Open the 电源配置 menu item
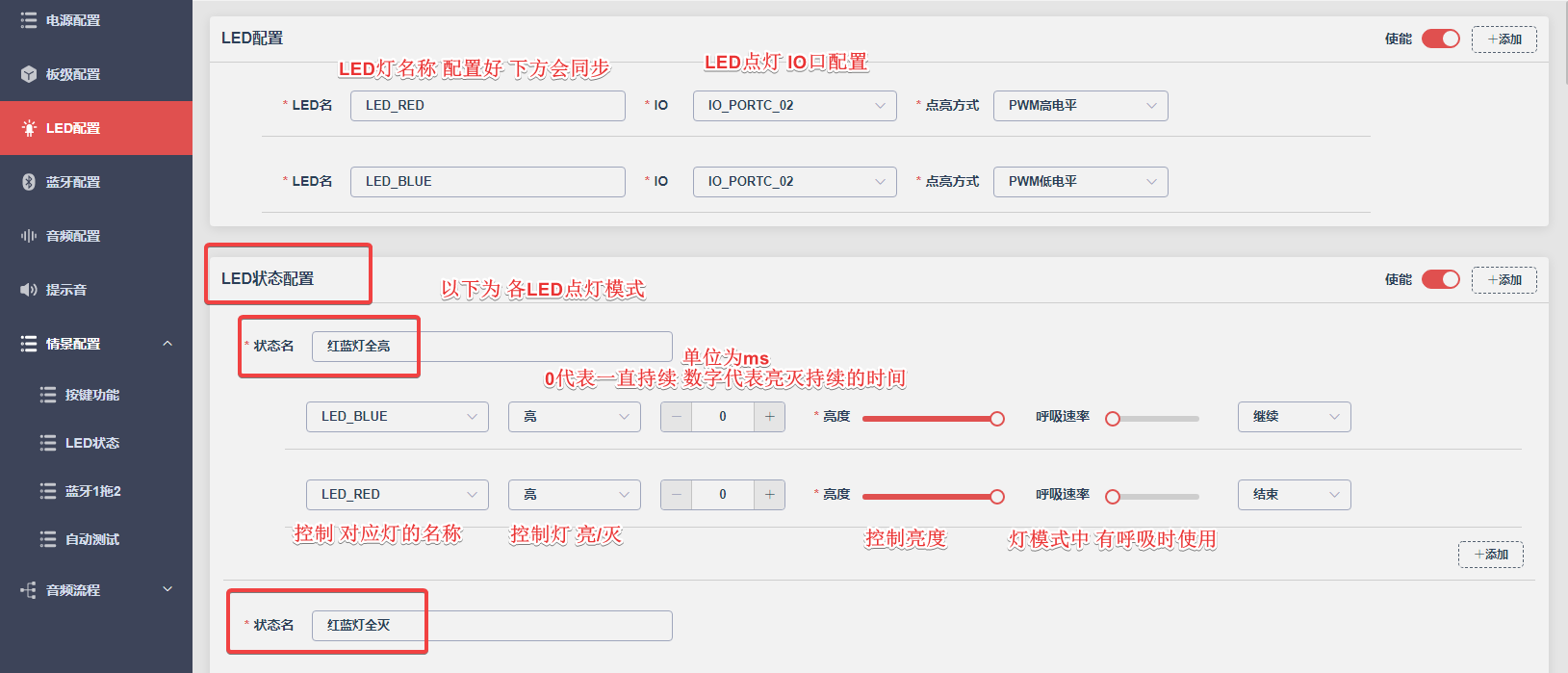The height and width of the screenshot is (673, 1568). click(x=96, y=20)
